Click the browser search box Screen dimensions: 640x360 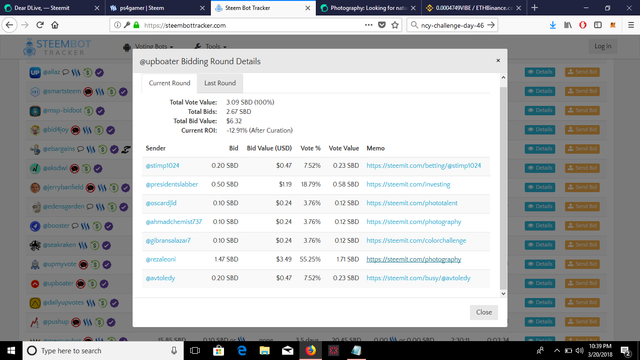click(452, 25)
